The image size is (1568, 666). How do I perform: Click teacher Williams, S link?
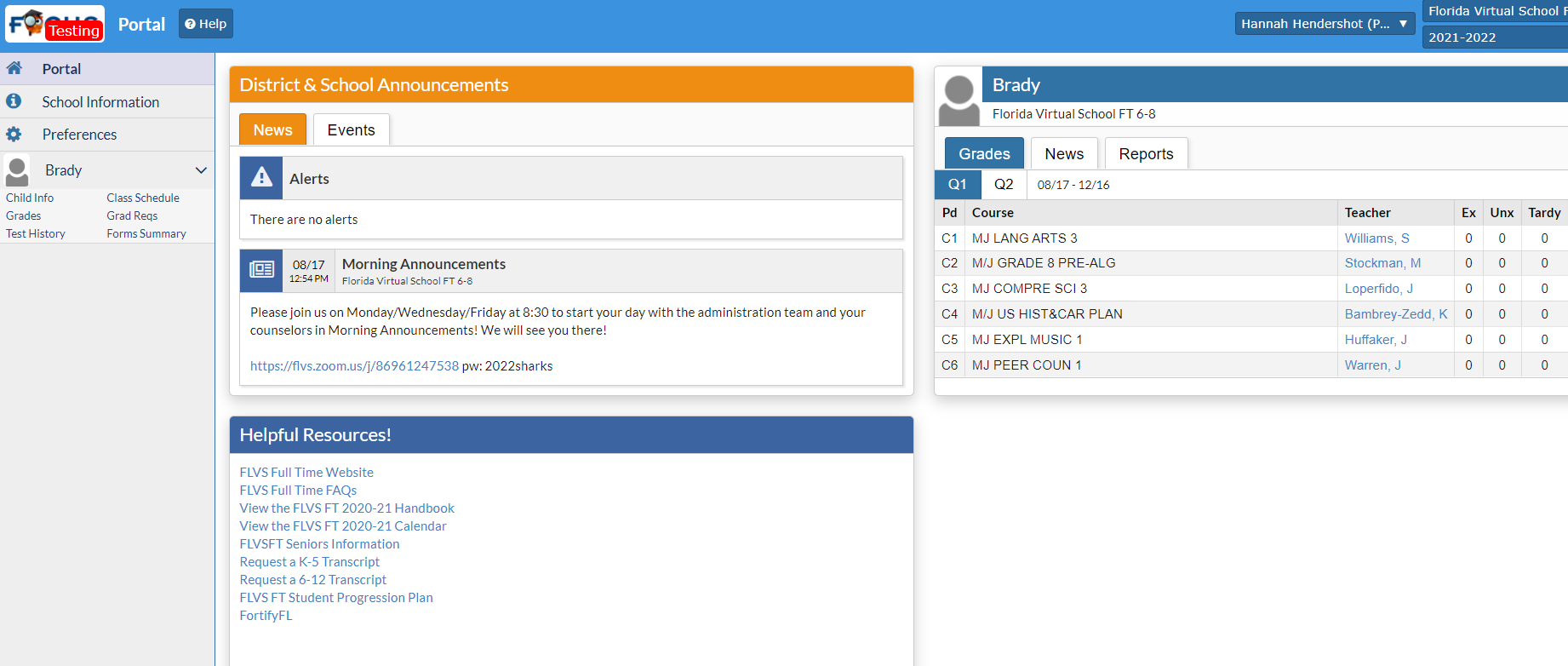pos(1376,238)
